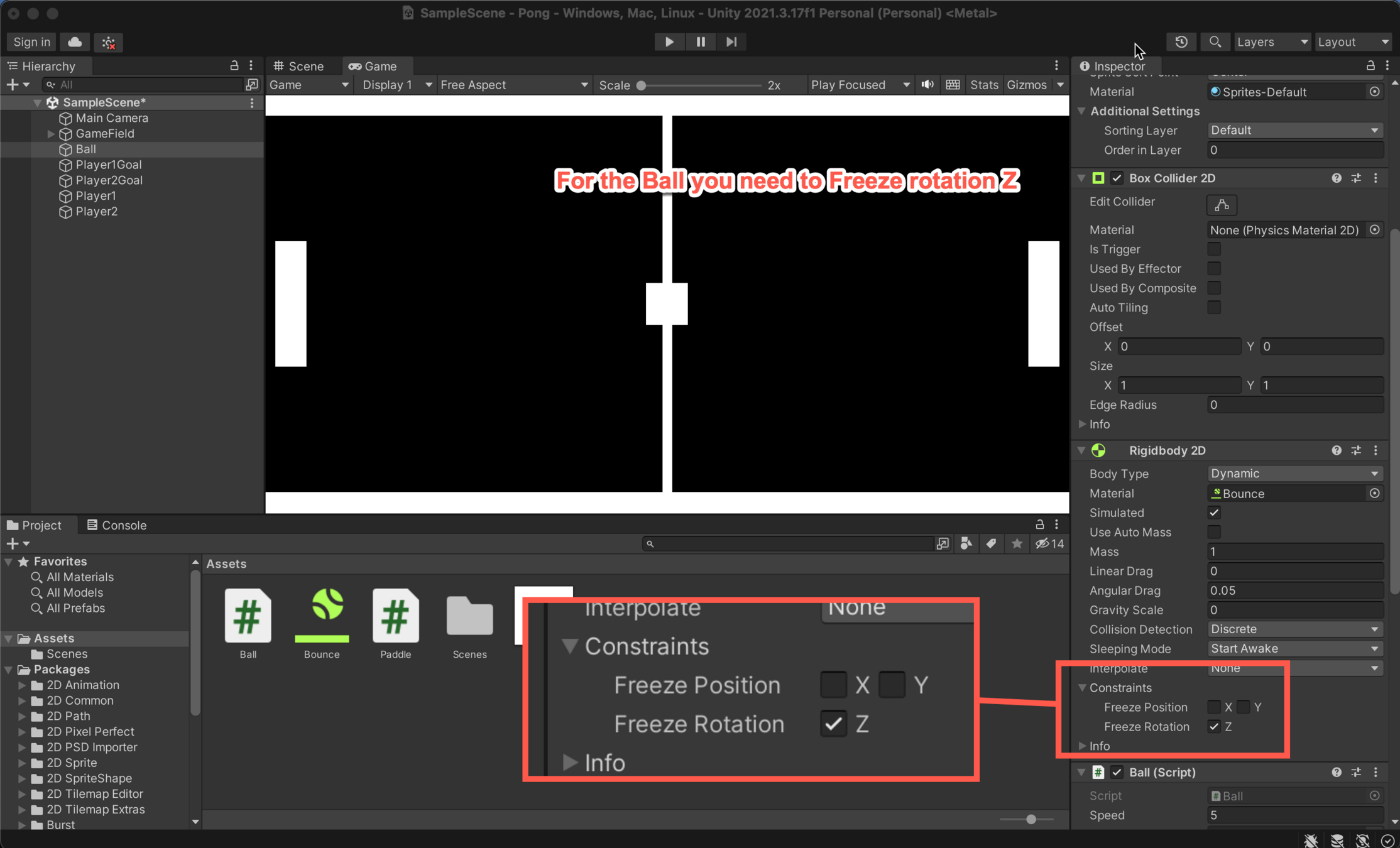Enable the Use Auto Mass checkbox

1214,532
